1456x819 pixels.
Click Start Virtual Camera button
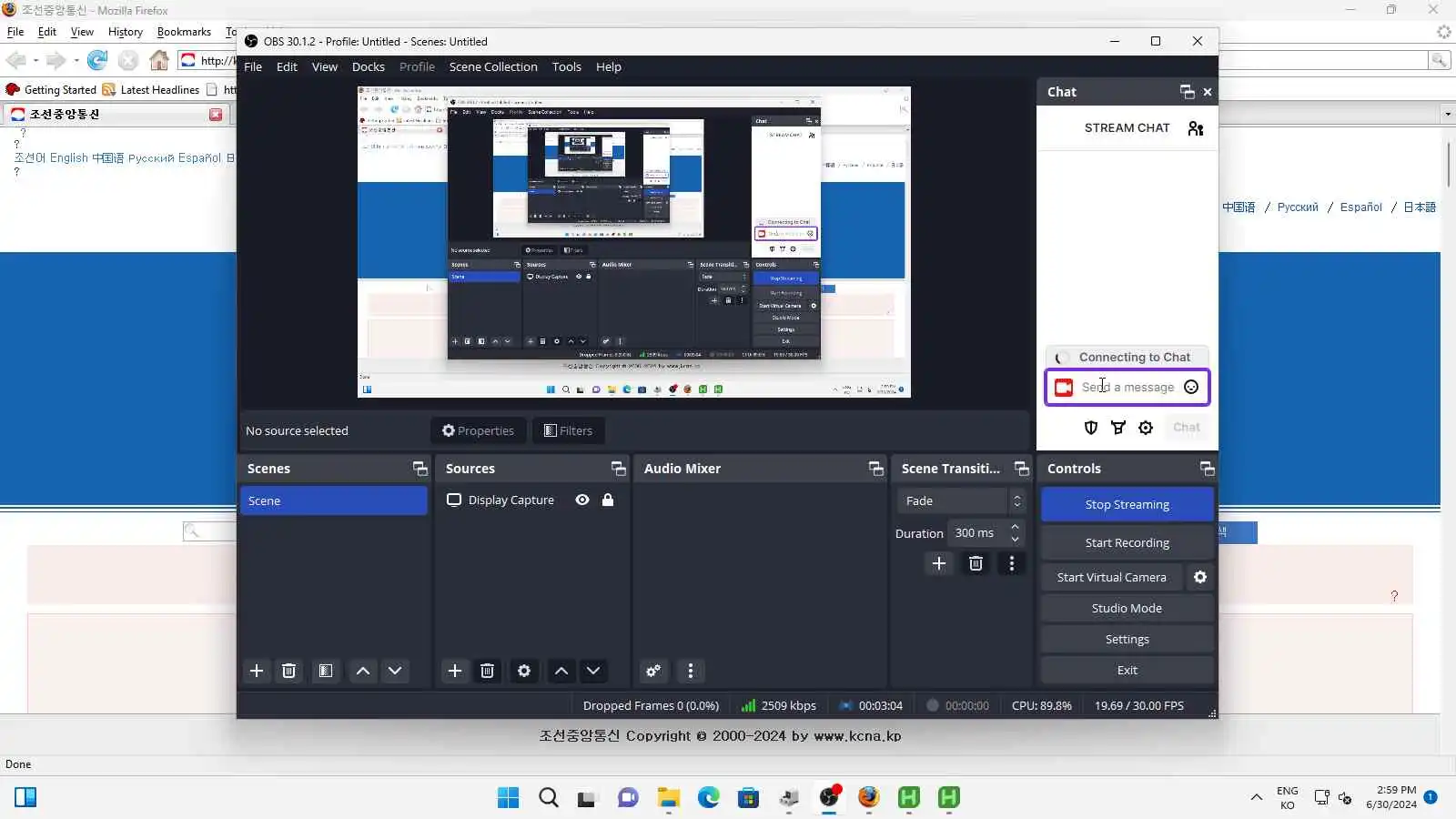tap(1111, 577)
